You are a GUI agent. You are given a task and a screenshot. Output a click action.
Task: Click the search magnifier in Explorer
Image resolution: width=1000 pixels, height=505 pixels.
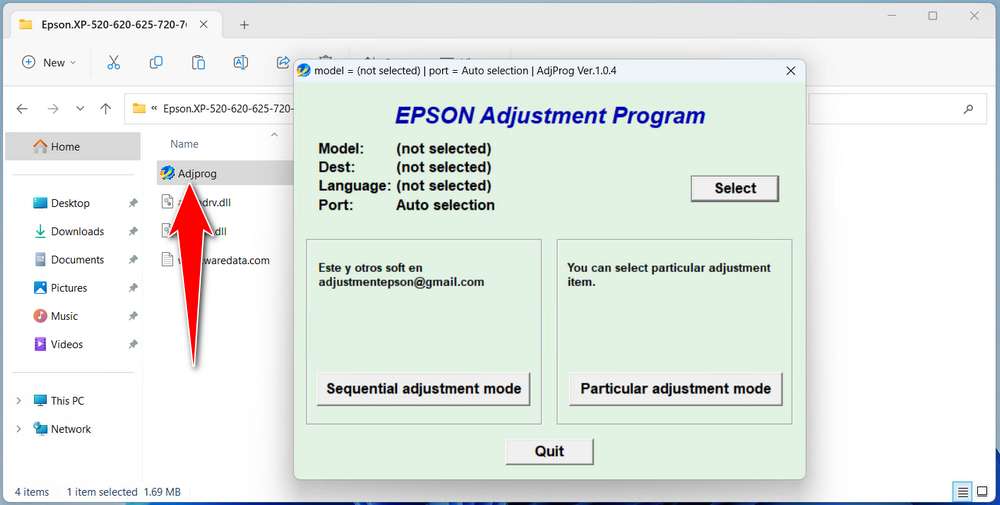968,109
